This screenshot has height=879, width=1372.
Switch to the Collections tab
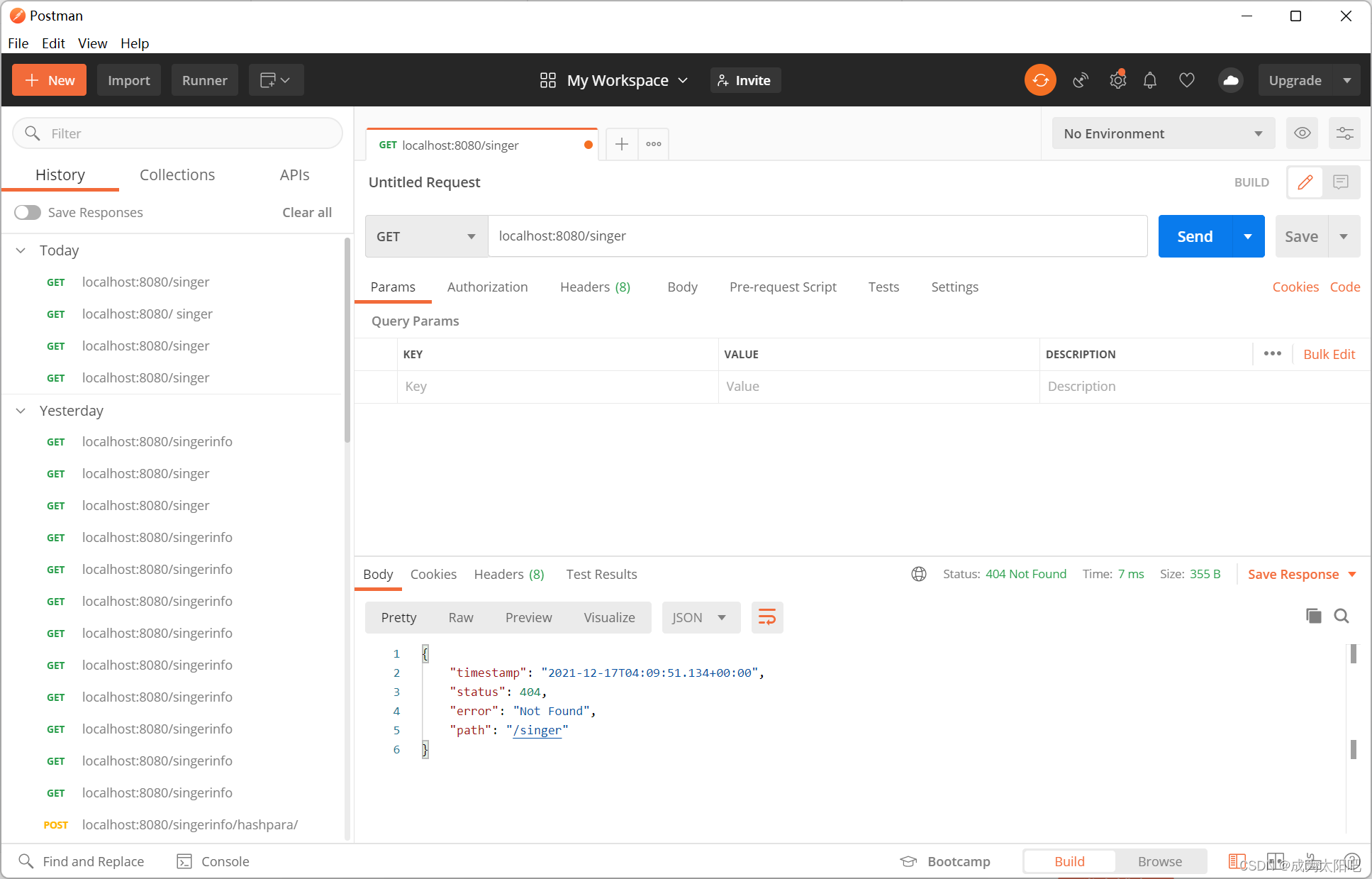point(177,175)
